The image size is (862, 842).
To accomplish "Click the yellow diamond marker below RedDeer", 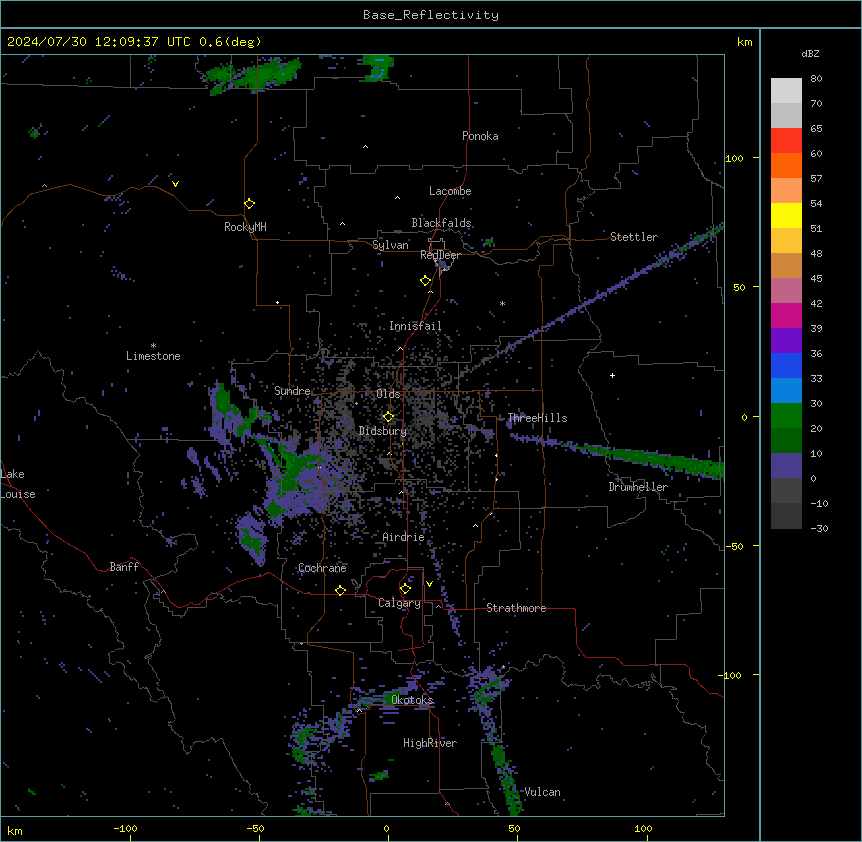I will coord(426,281).
